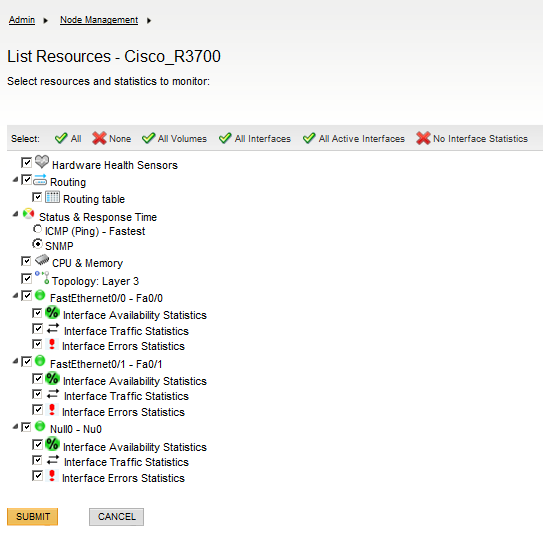Click the Hardware Health Sensors heart icon
Viewport: 543px width, 539px height.
pos(42,162)
